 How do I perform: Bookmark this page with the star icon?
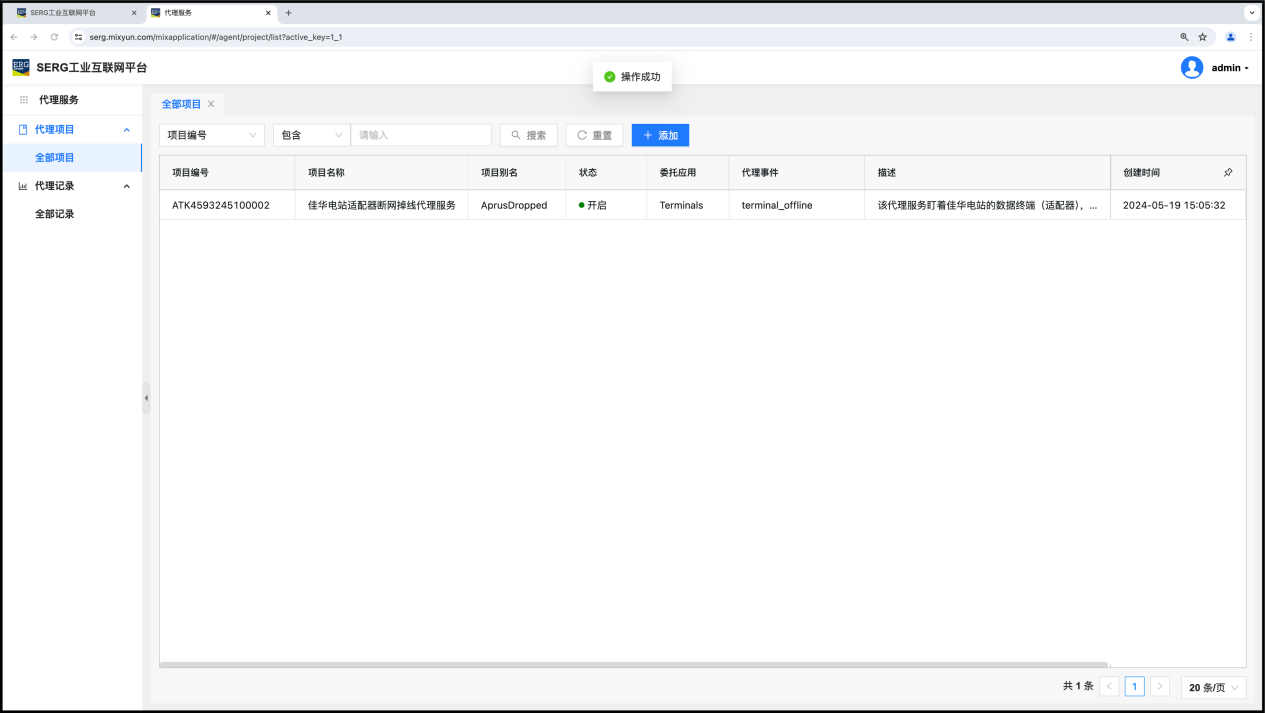[1203, 37]
